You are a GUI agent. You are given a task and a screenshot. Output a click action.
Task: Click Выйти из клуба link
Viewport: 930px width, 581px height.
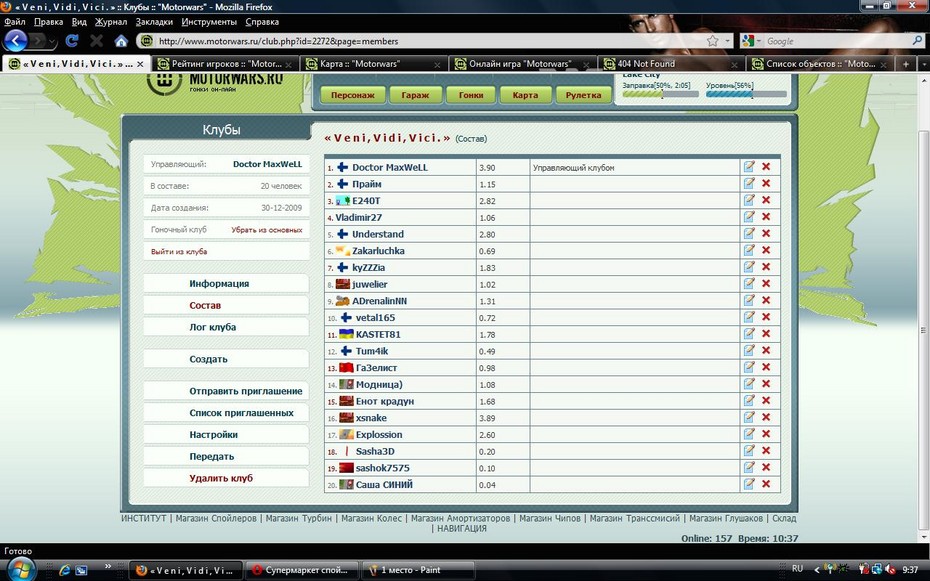[179, 251]
